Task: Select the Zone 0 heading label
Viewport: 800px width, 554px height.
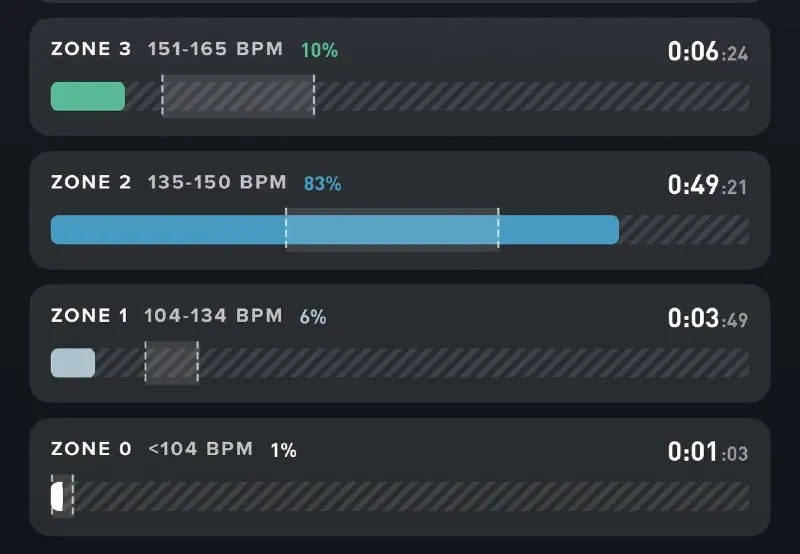Action: [x=91, y=449]
